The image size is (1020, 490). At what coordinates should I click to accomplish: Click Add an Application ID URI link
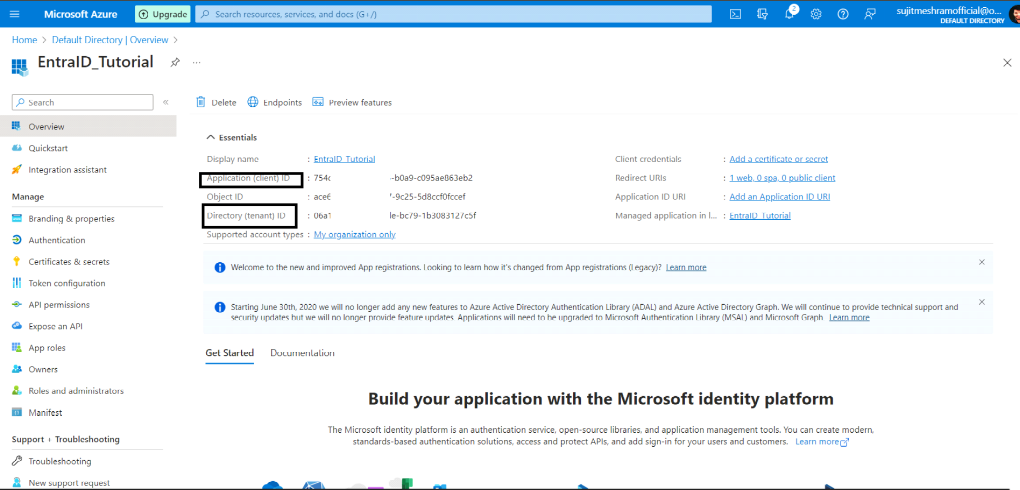pyautogui.click(x=779, y=197)
